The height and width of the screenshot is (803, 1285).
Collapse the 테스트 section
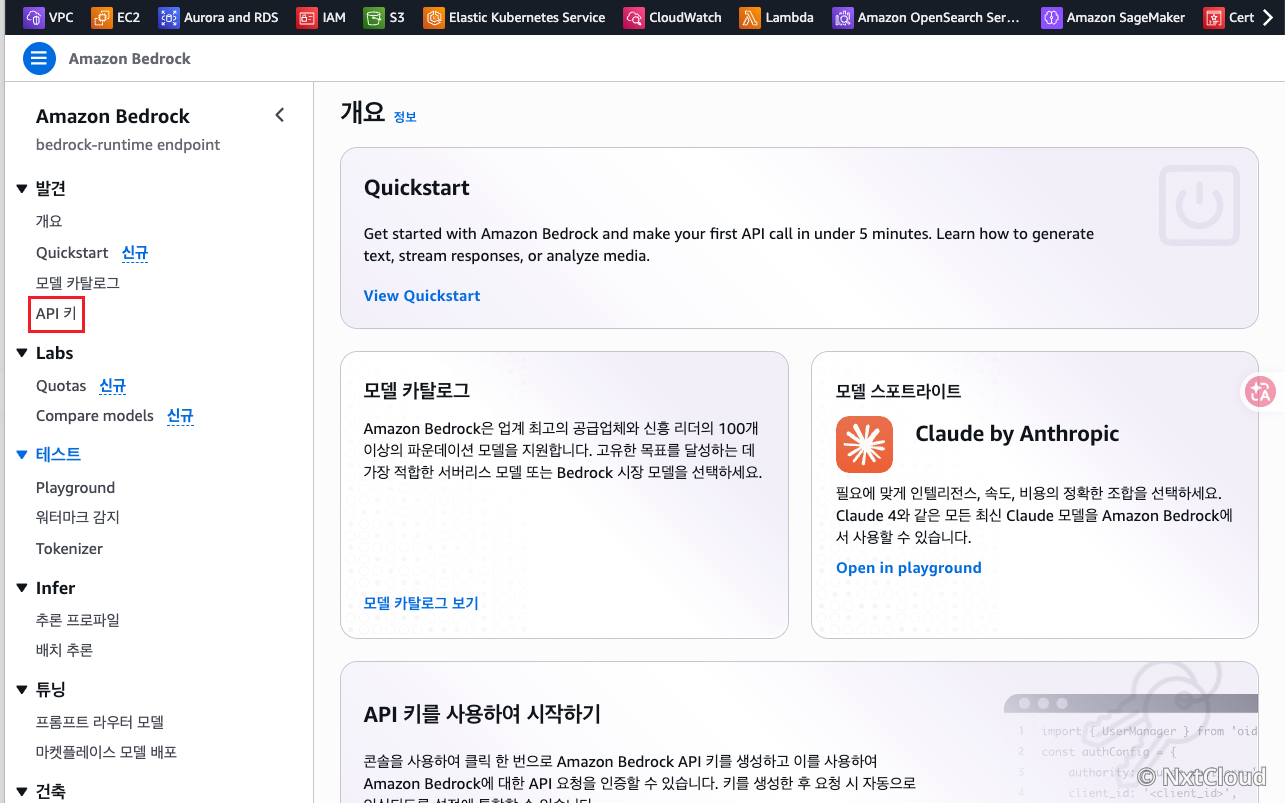tap(22, 454)
